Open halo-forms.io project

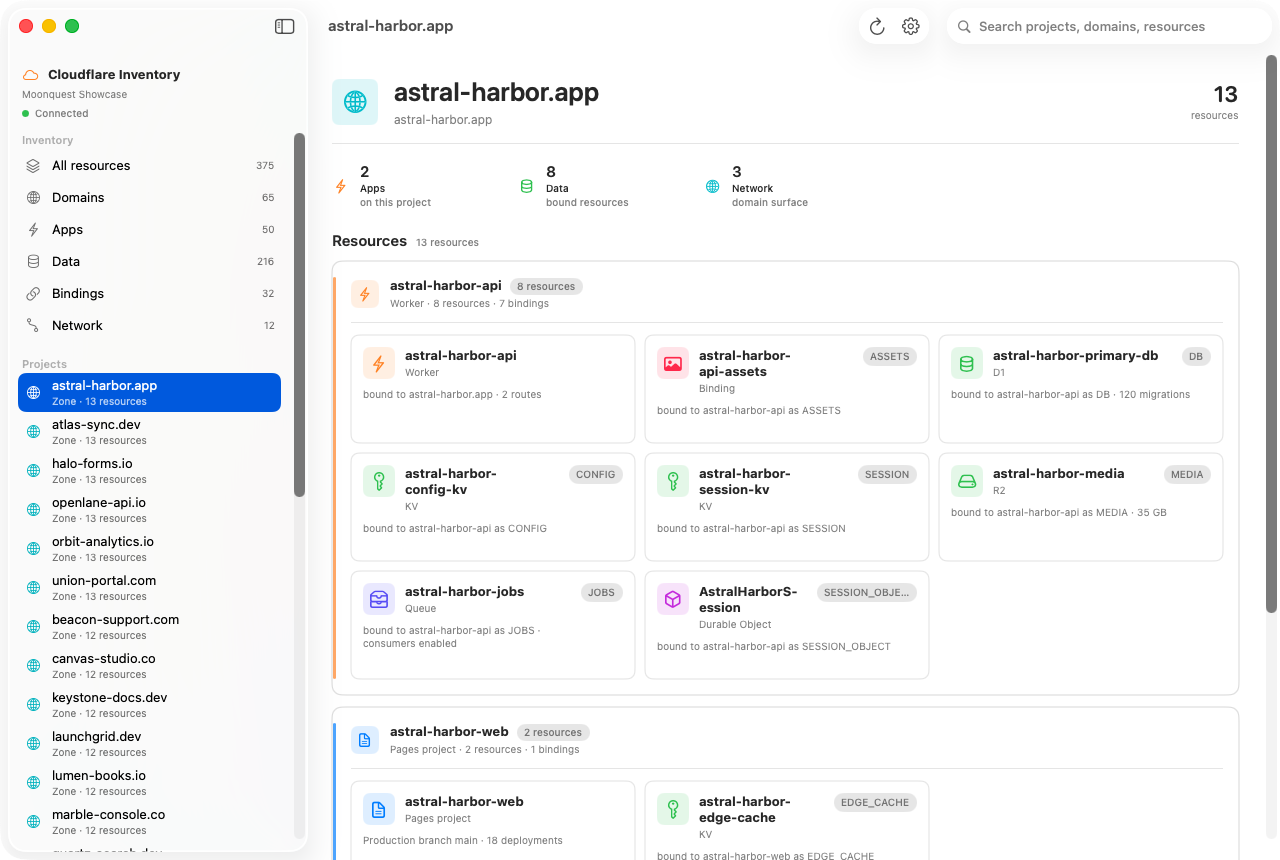click(150, 471)
